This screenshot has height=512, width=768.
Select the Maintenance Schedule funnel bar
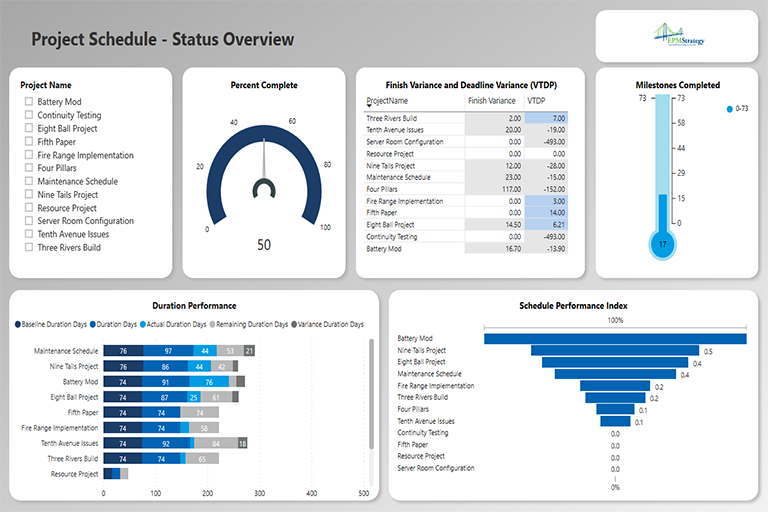coord(615,374)
